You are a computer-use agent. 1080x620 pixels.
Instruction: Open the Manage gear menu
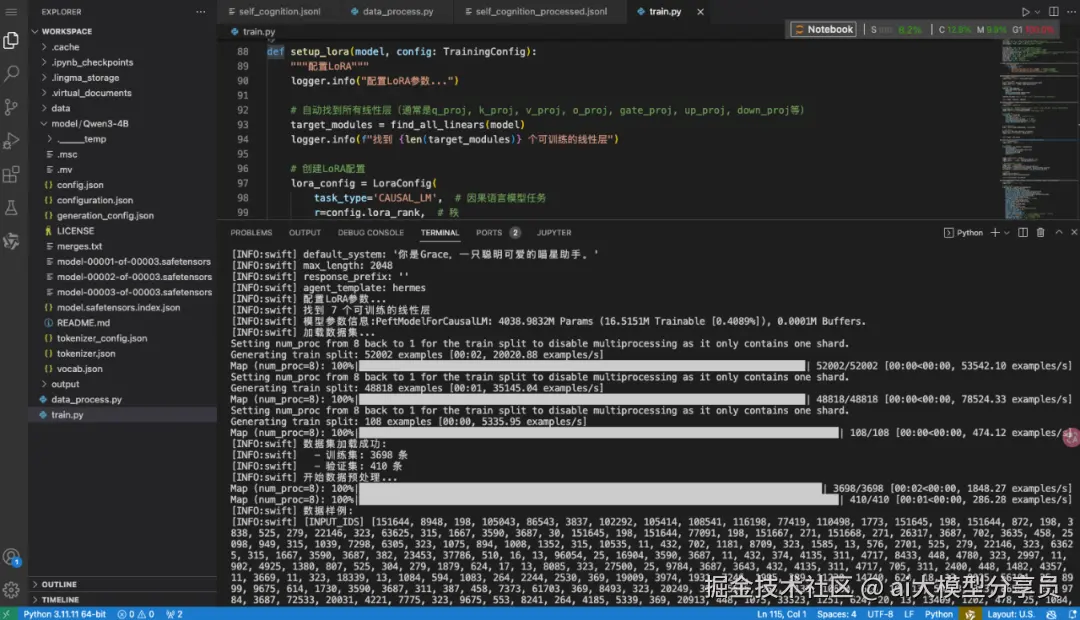click(x=11, y=590)
